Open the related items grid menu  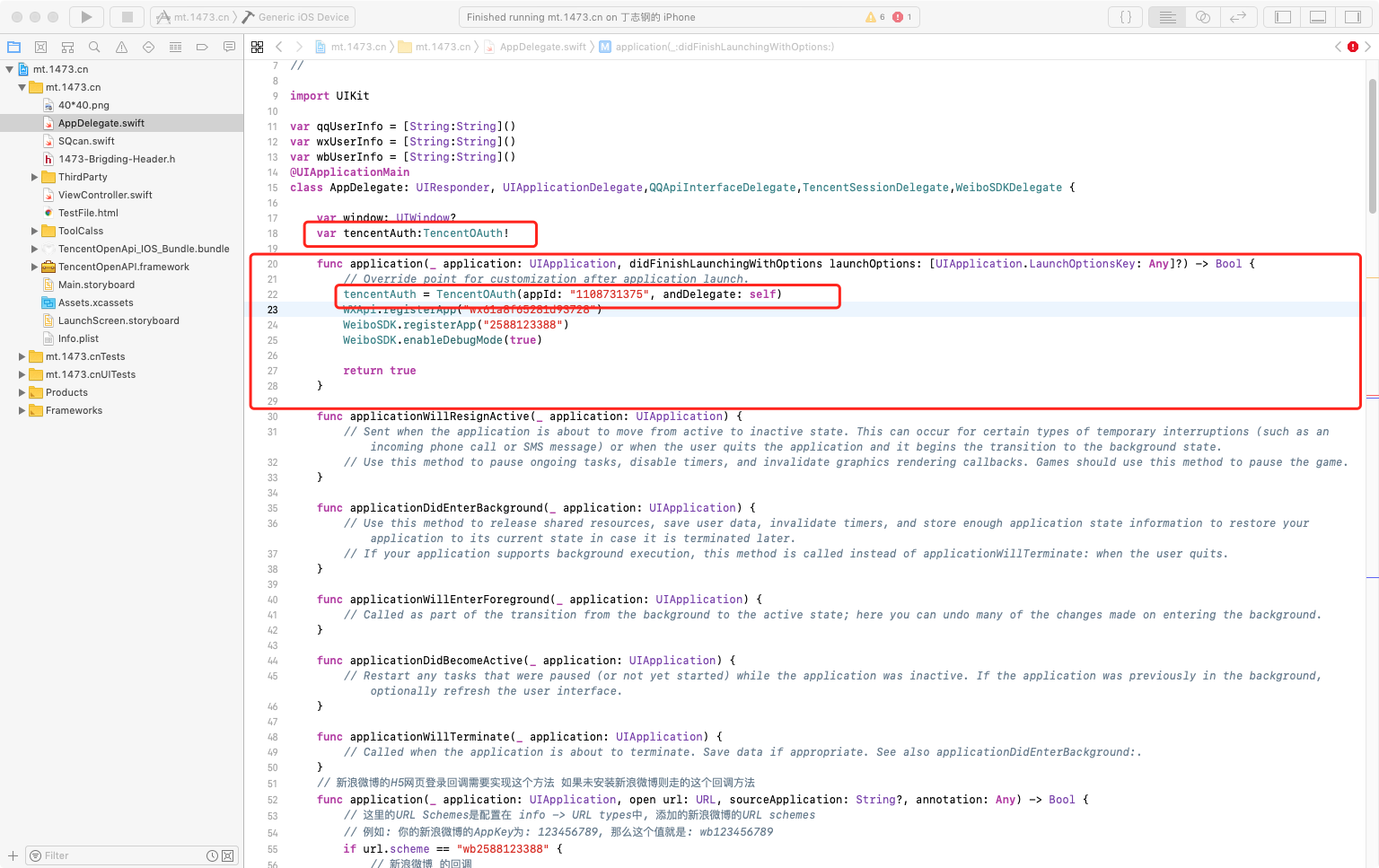(x=258, y=47)
